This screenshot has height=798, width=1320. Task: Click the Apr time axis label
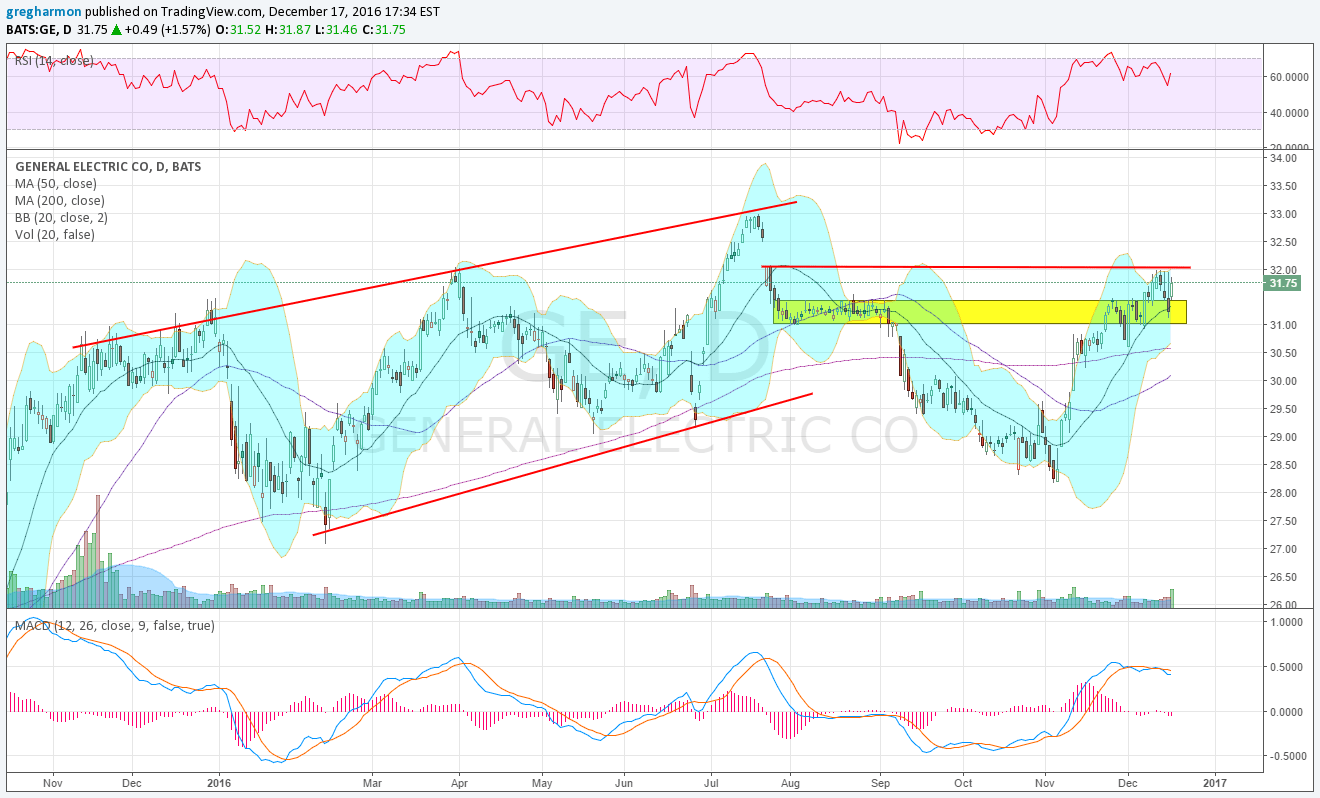click(x=459, y=784)
